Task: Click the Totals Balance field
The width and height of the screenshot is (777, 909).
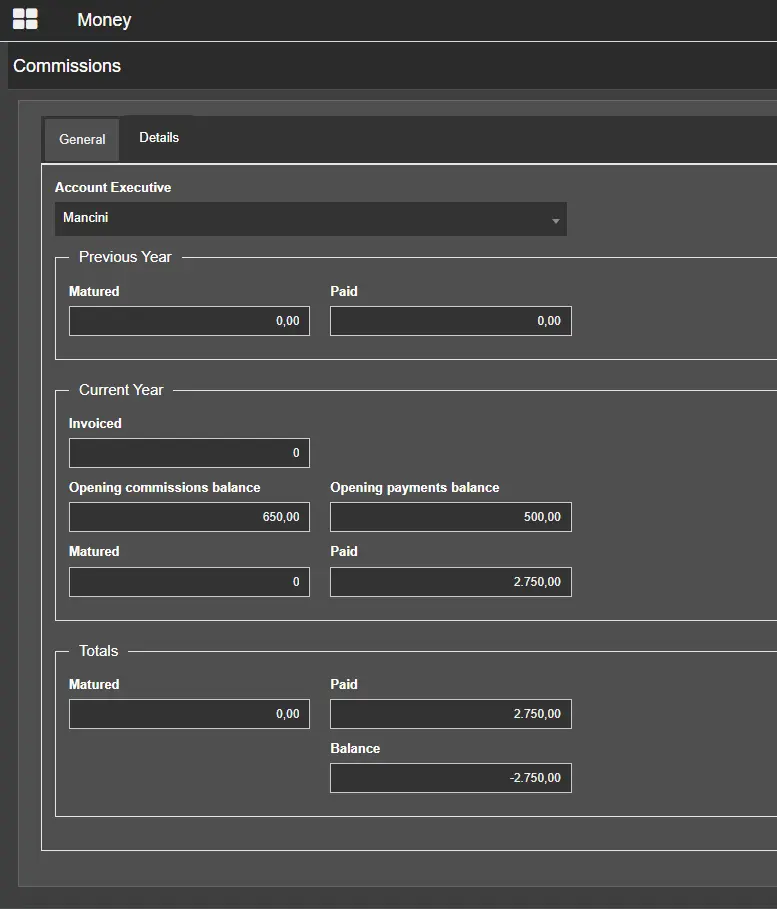Action: click(450, 778)
